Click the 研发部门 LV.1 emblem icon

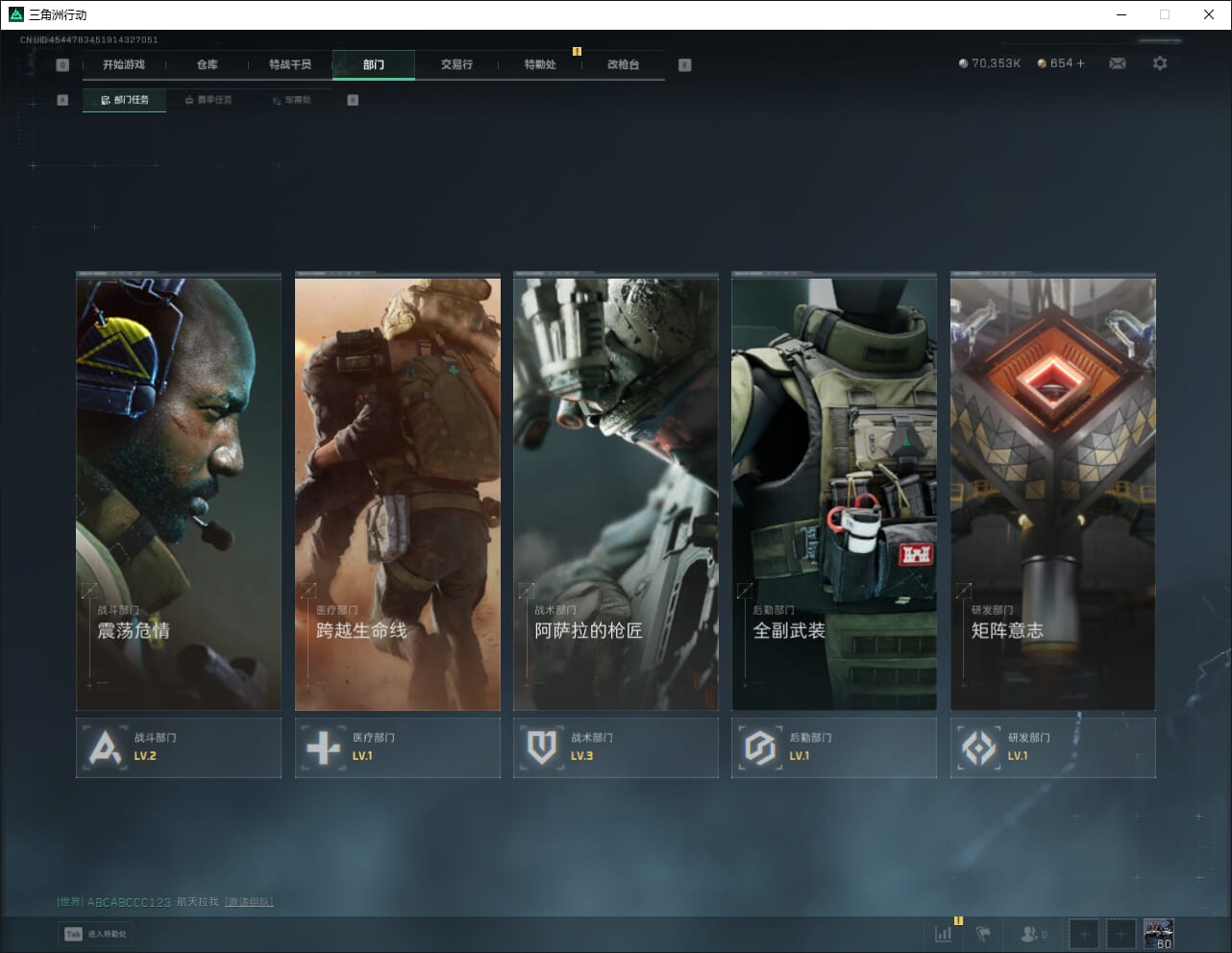click(x=978, y=747)
